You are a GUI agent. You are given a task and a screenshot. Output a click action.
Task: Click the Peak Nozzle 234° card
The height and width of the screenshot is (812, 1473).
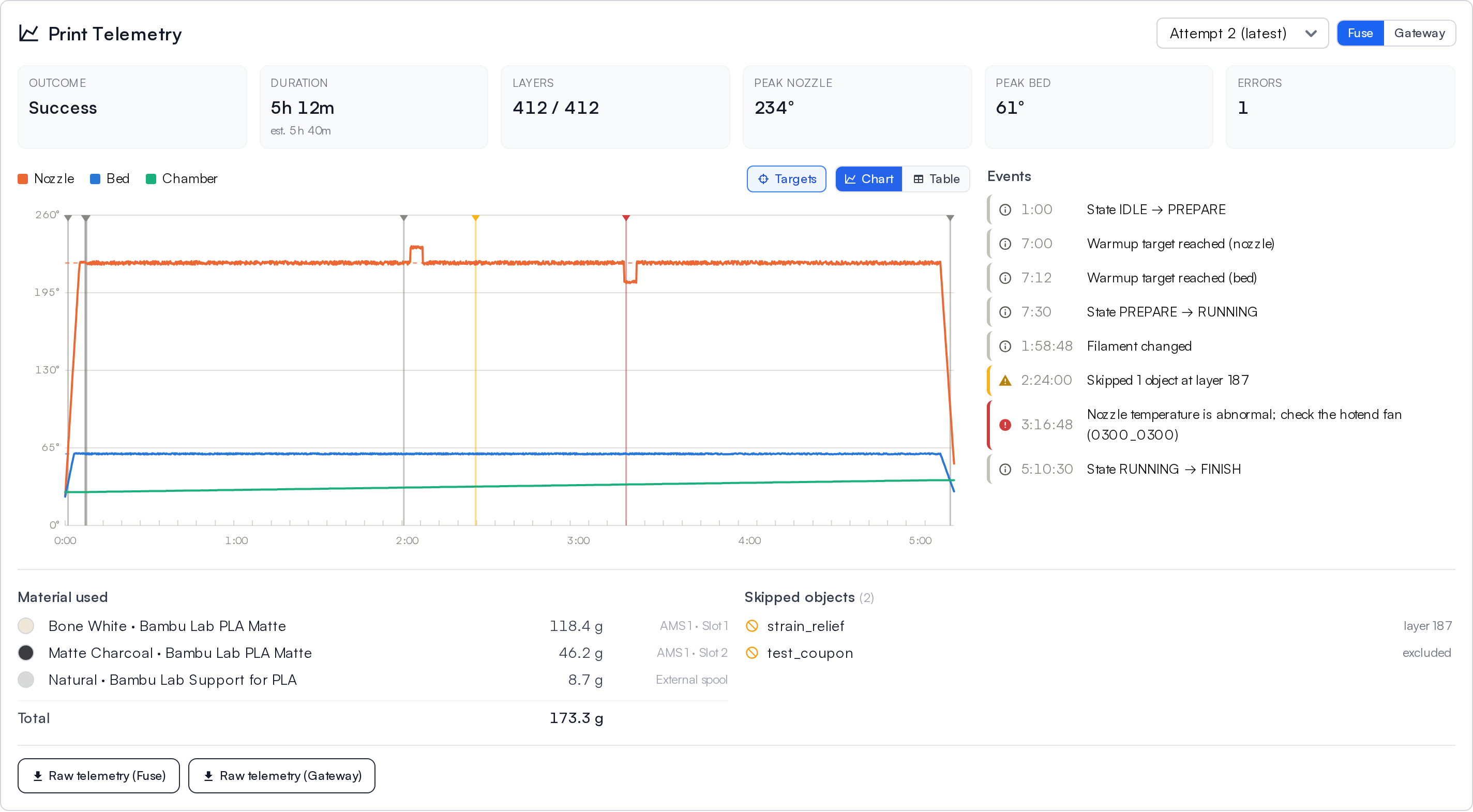pyautogui.click(x=857, y=107)
